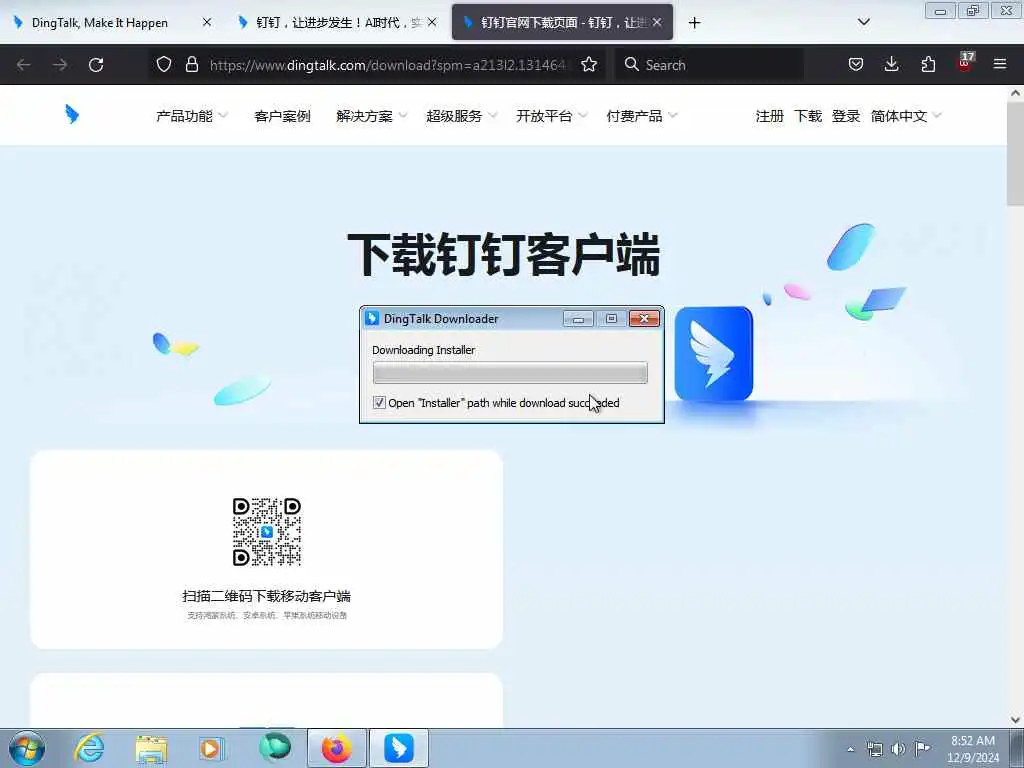The width and height of the screenshot is (1024, 768).
Task: Open the volume speaker tray icon
Action: pos(899,749)
